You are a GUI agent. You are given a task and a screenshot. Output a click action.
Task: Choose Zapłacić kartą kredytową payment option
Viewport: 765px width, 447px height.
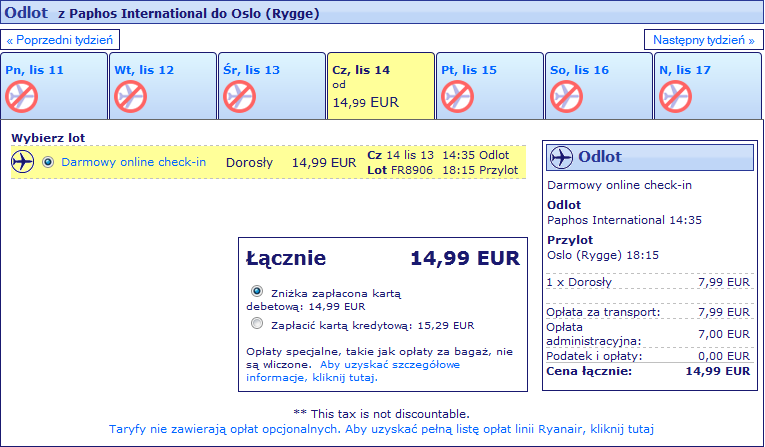[257, 323]
